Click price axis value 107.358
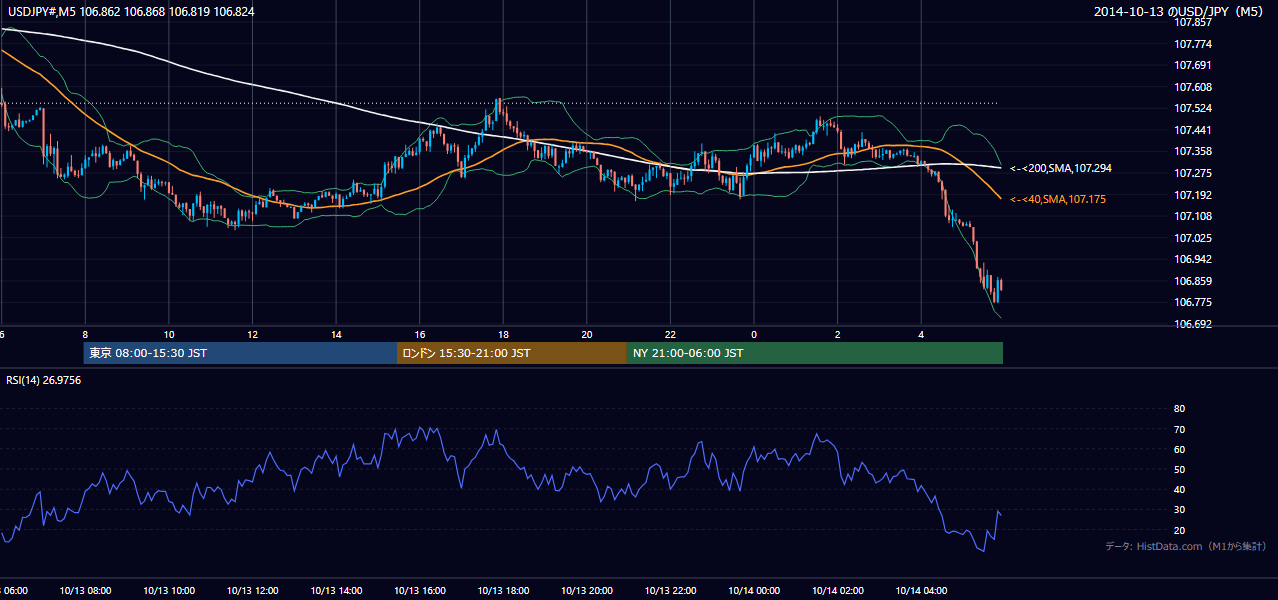1278x600 pixels. (x=1194, y=151)
